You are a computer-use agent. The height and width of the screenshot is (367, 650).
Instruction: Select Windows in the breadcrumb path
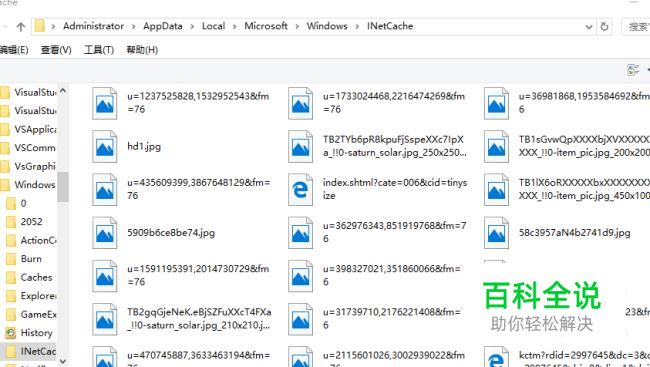pyautogui.click(x=327, y=26)
